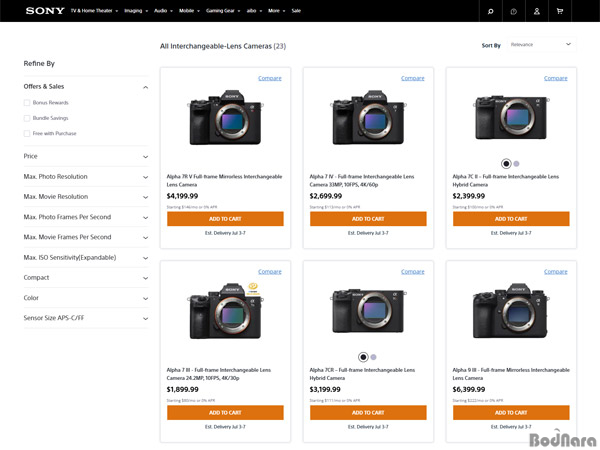This screenshot has height=450, width=600.
Task: Select black color for Alpha 7CR
Action: click(363, 357)
